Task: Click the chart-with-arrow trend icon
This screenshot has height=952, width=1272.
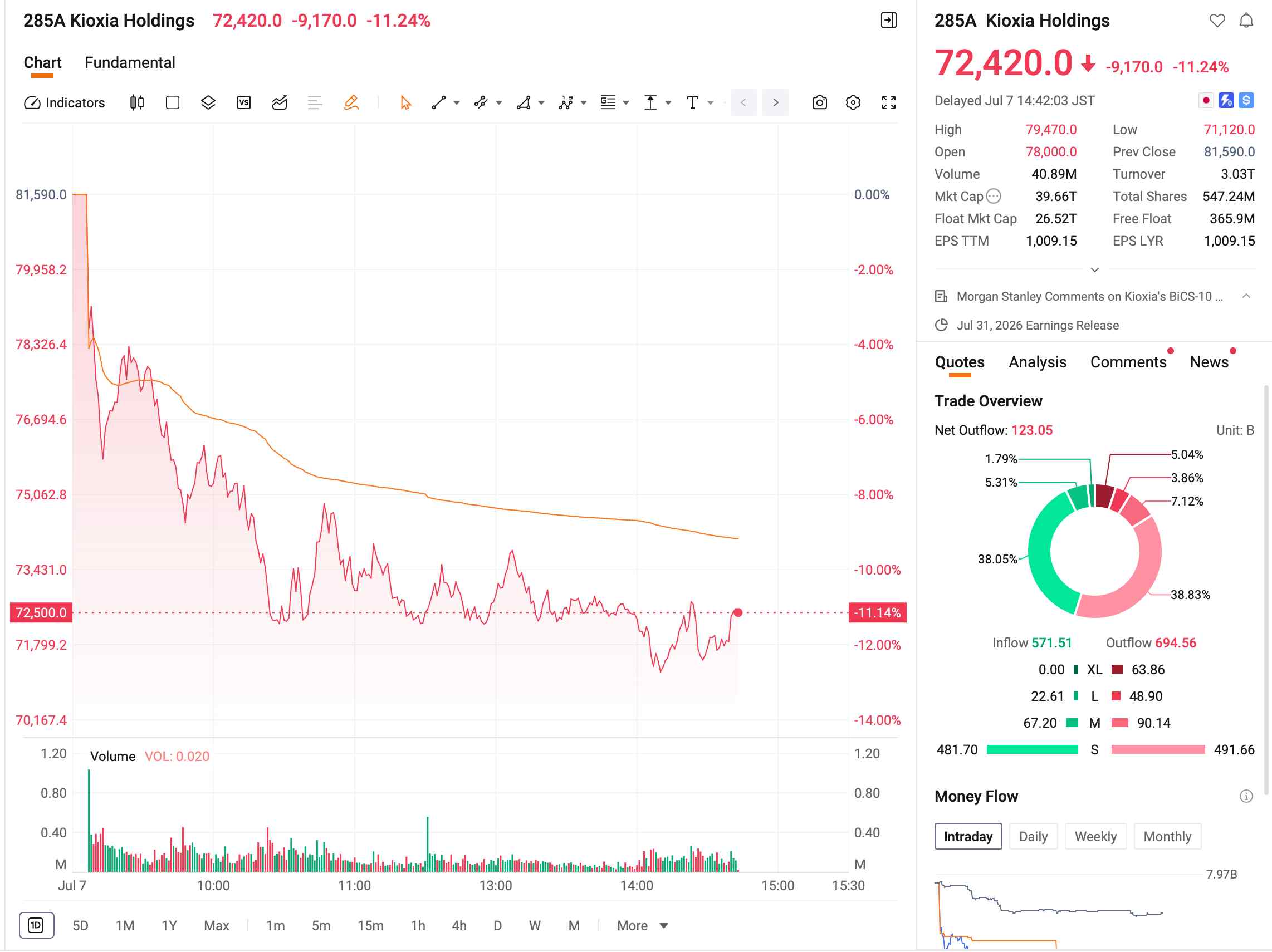Action: point(280,103)
